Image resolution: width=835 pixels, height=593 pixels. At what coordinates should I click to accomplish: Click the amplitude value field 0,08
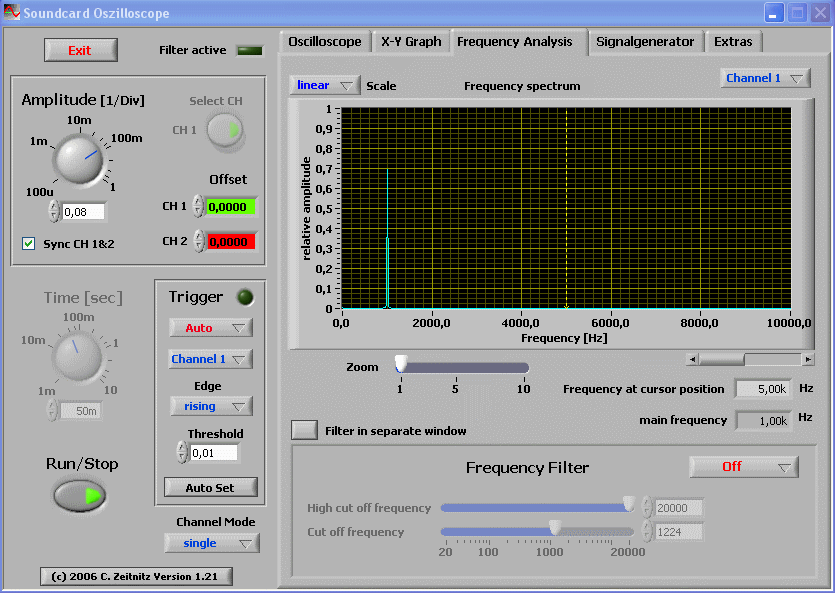84,212
